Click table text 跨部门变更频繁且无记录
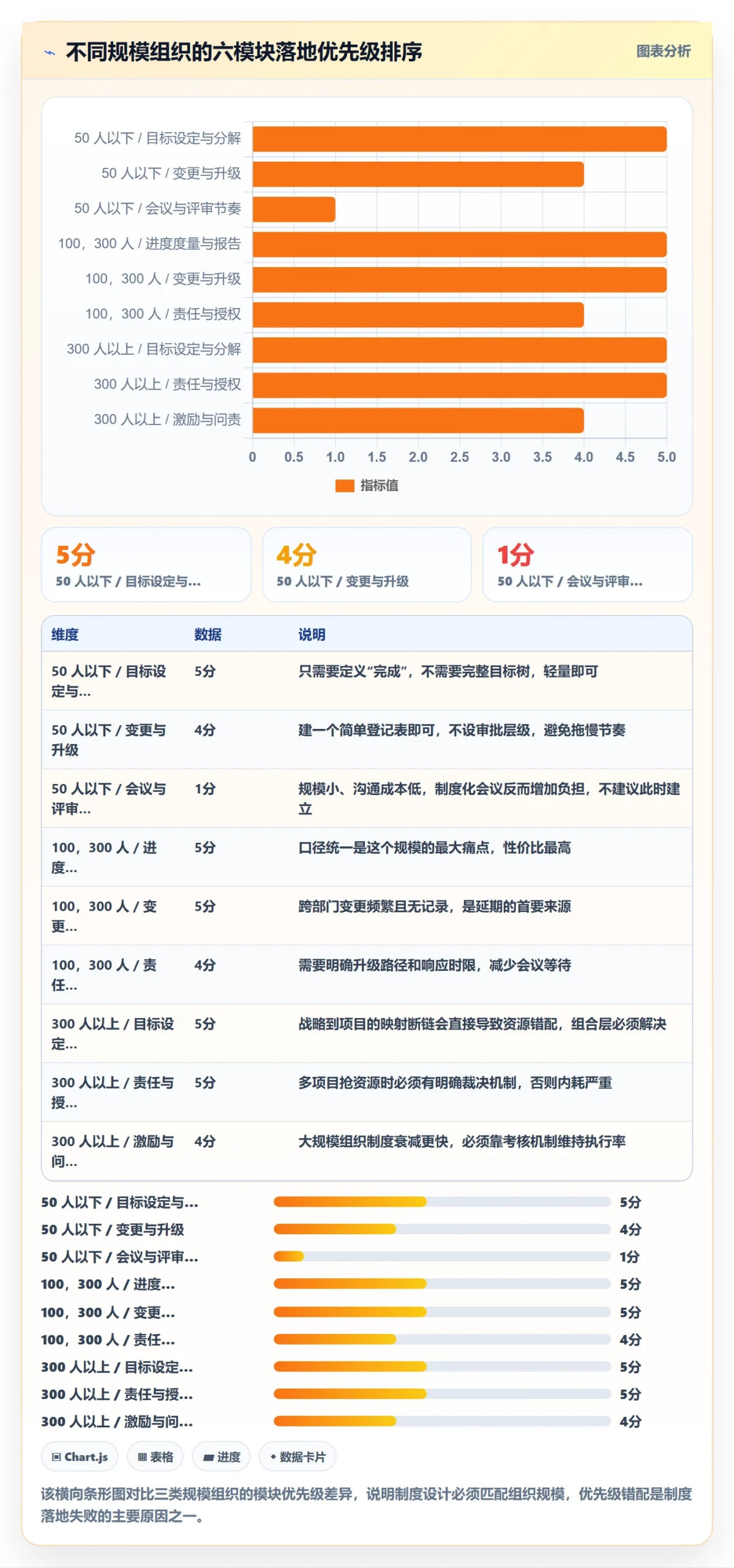734x1568 pixels. [x=373, y=907]
